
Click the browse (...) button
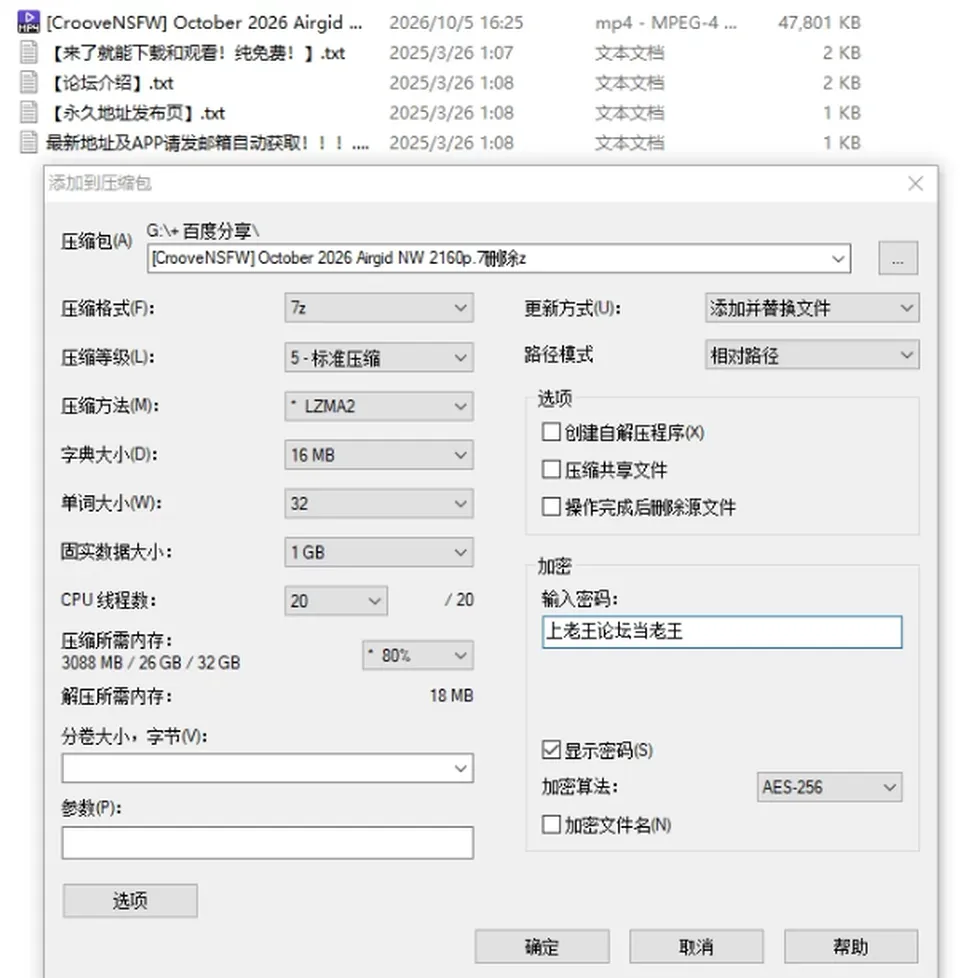click(898, 258)
